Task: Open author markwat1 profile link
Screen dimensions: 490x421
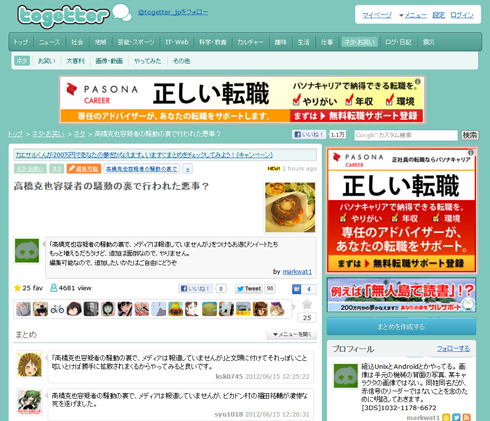Action: pyautogui.click(x=297, y=272)
